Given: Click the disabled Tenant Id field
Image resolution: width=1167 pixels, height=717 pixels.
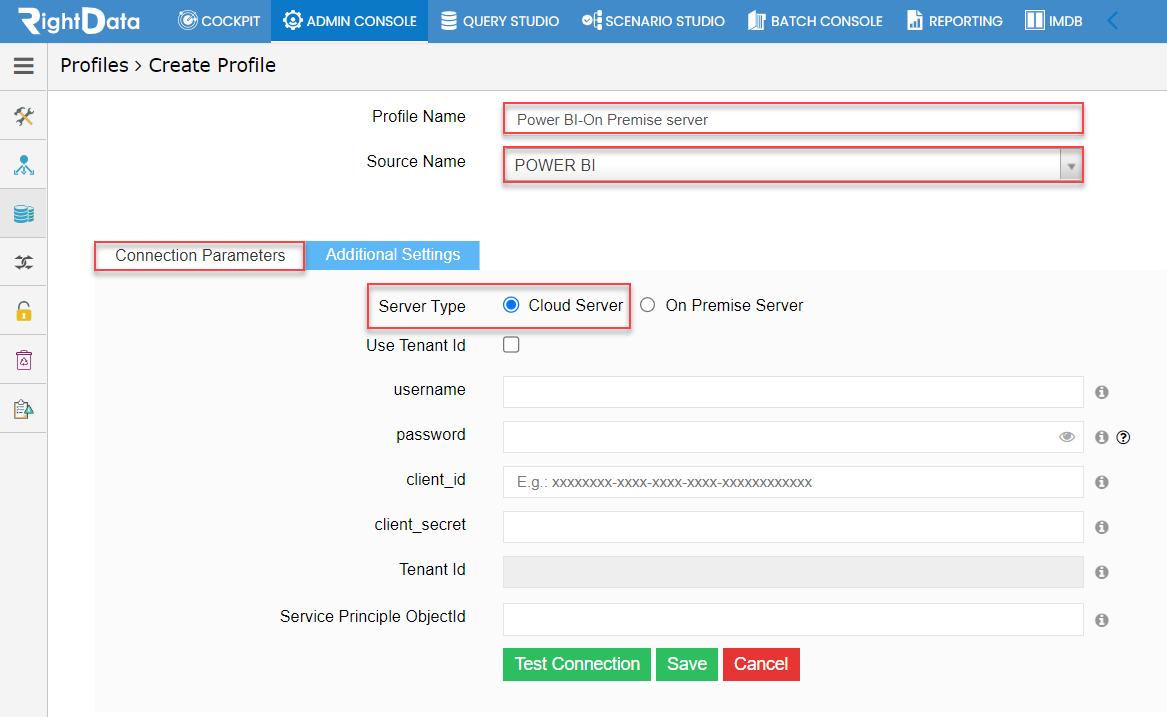Looking at the screenshot, I should [793, 572].
